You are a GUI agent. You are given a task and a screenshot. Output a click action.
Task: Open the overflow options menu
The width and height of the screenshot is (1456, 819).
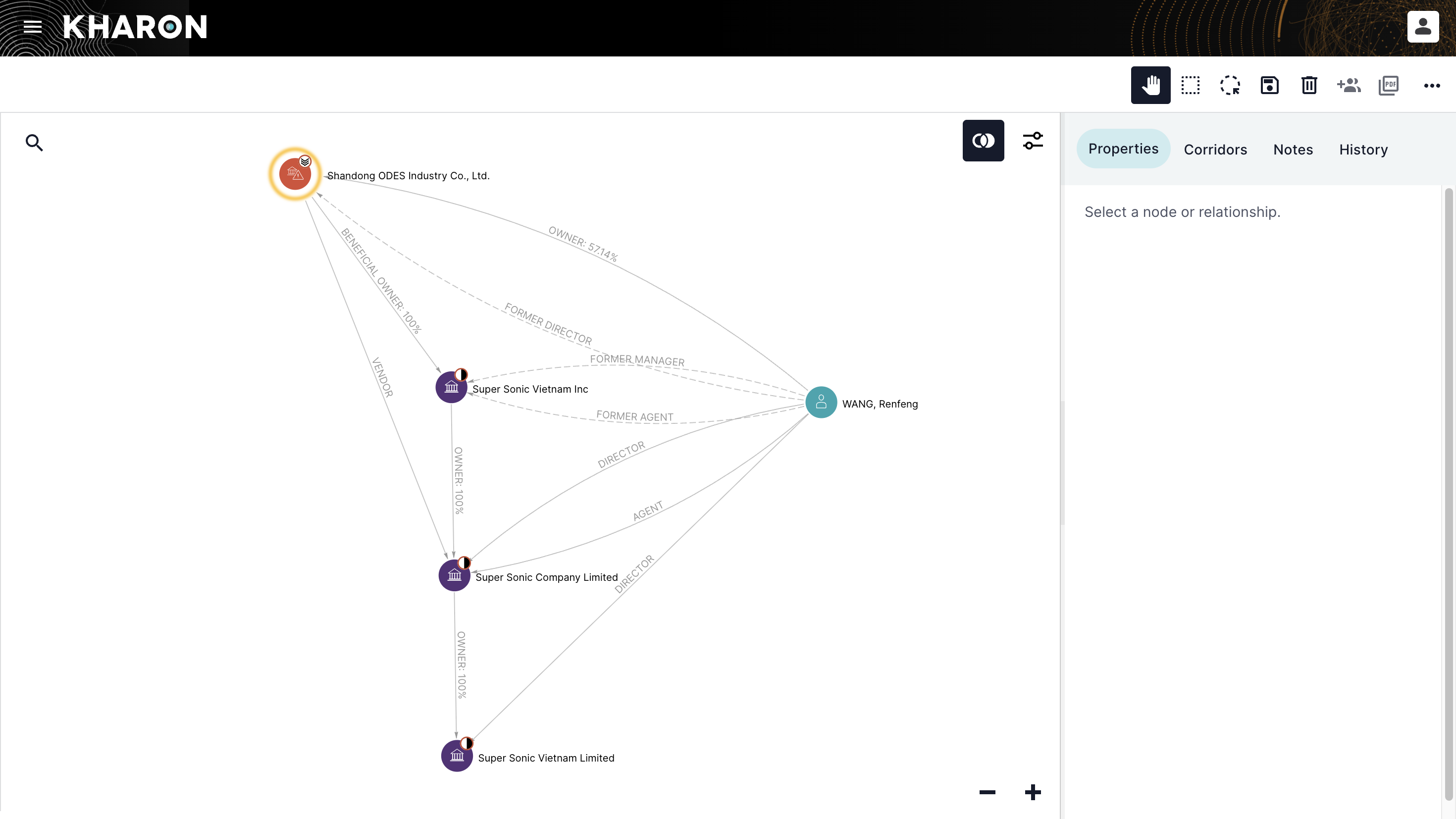pos(1432,85)
